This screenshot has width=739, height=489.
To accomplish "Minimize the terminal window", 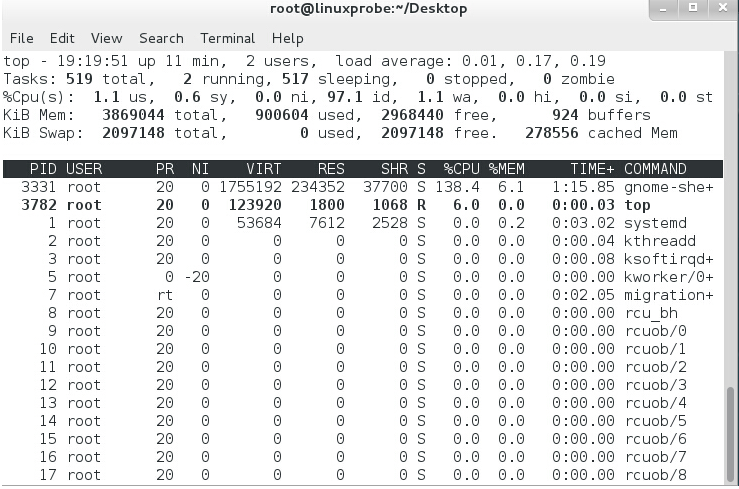I will 663,8.
